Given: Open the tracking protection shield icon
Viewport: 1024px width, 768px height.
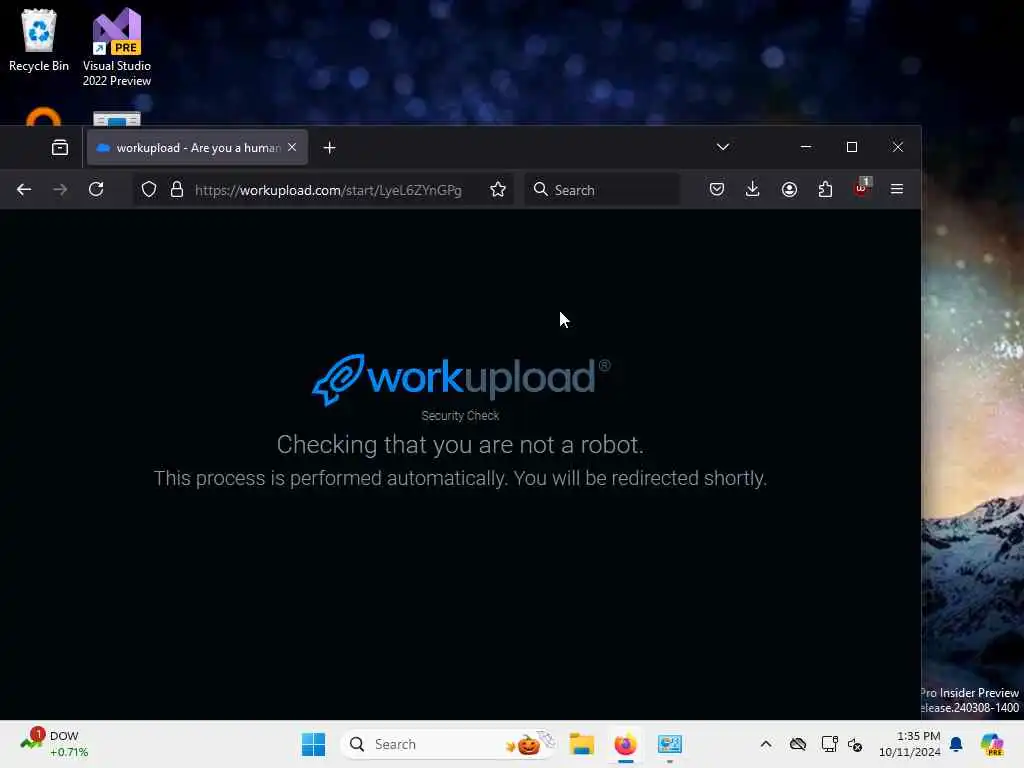Looking at the screenshot, I should pos(149,189).
